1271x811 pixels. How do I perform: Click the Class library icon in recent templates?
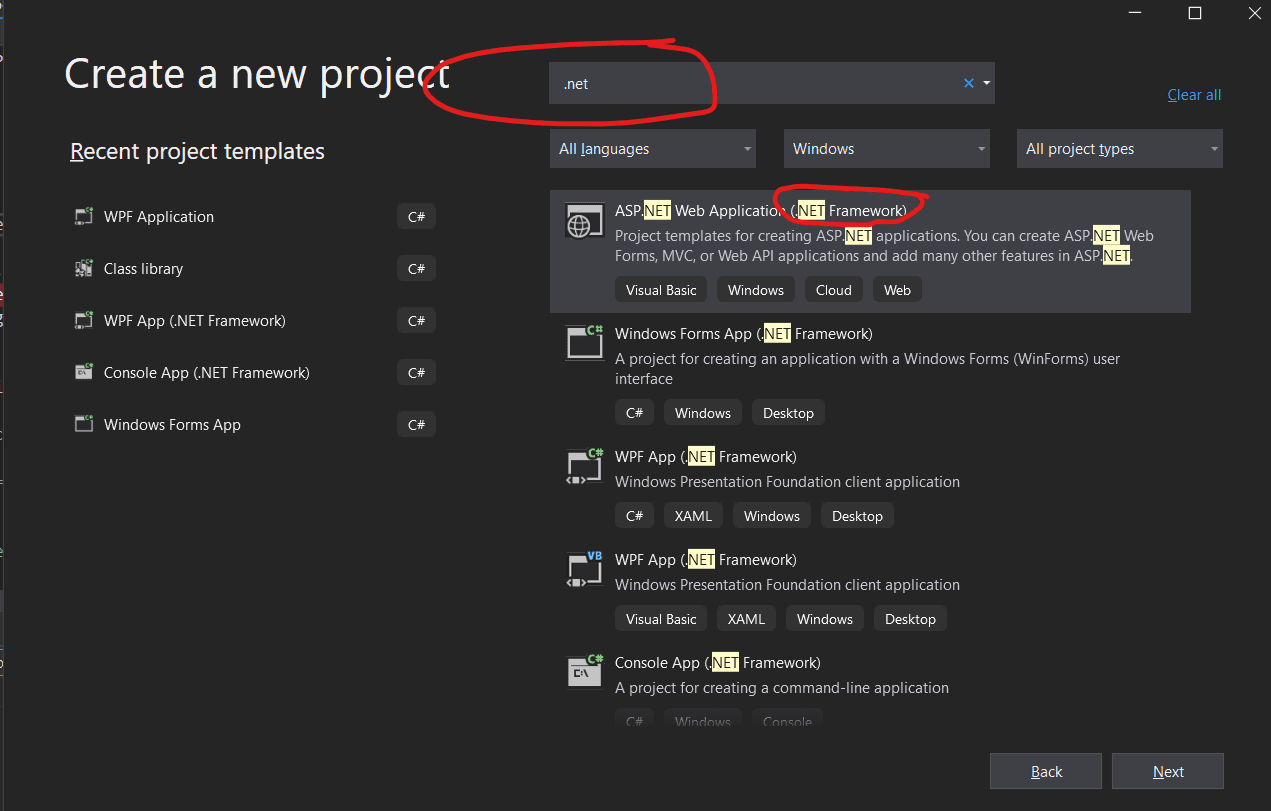click(x=84, y=269)
